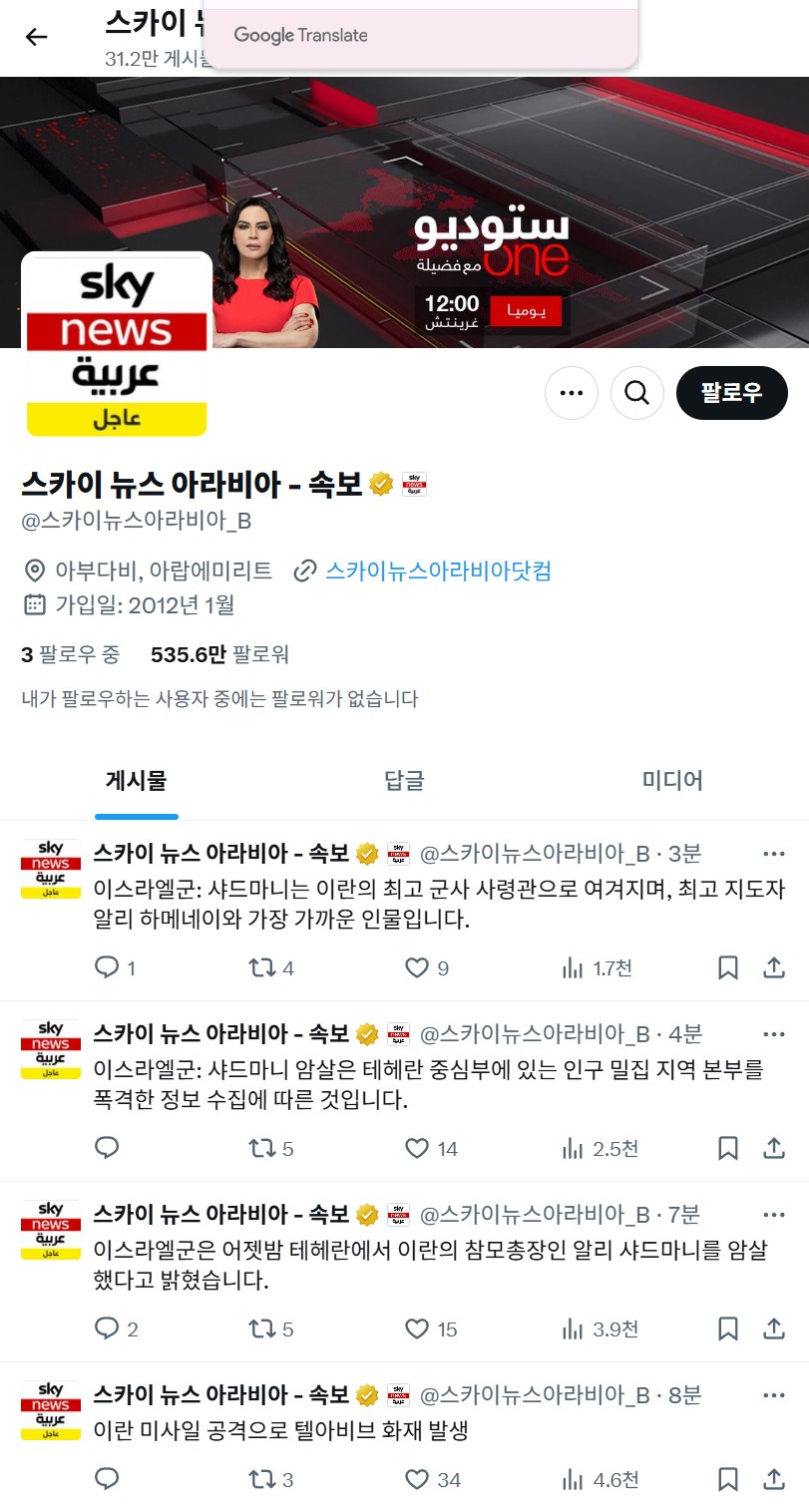Bookmark the 7분 post about 알리 샤드마니
809x1512 pixels.
[x=728, y=1329]
